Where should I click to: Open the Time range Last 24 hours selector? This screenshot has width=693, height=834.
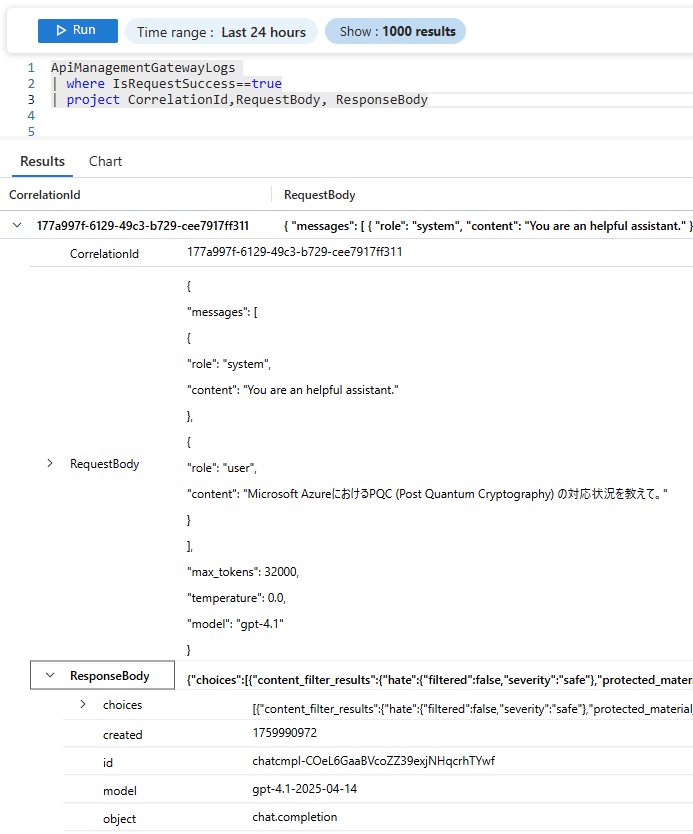(x=221, y=32)
